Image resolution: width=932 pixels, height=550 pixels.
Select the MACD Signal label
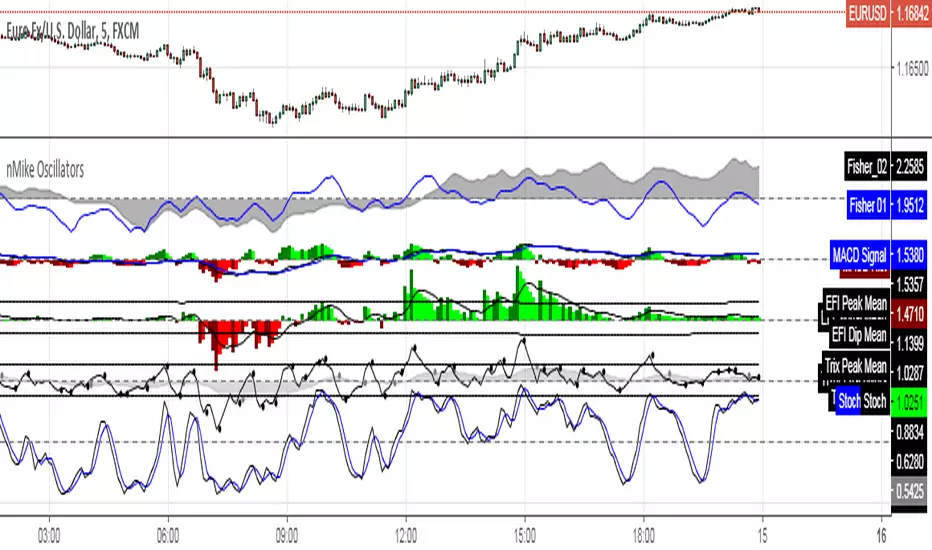click(859, 255)
